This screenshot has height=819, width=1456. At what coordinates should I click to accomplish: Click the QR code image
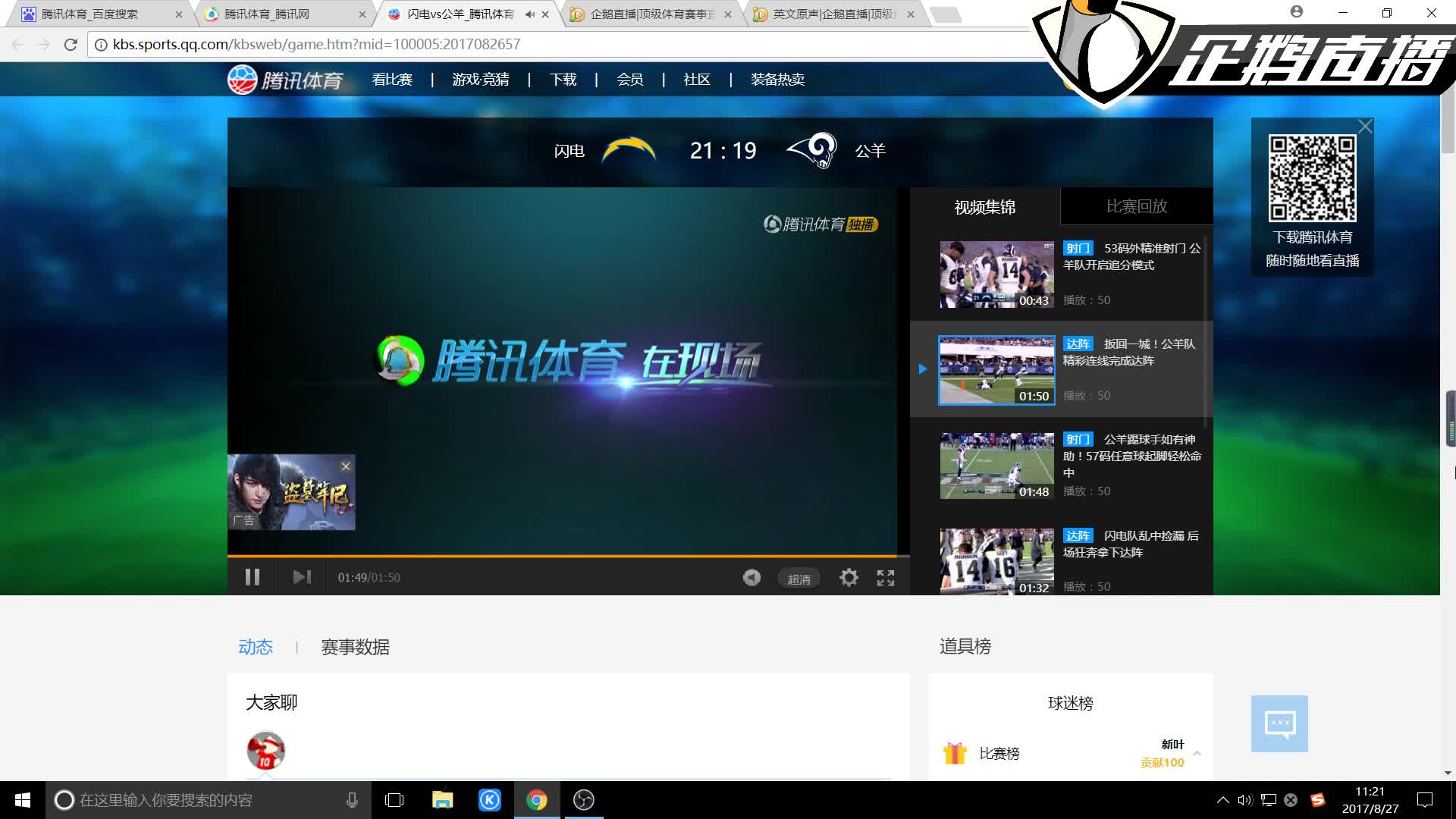[1312, 178]
